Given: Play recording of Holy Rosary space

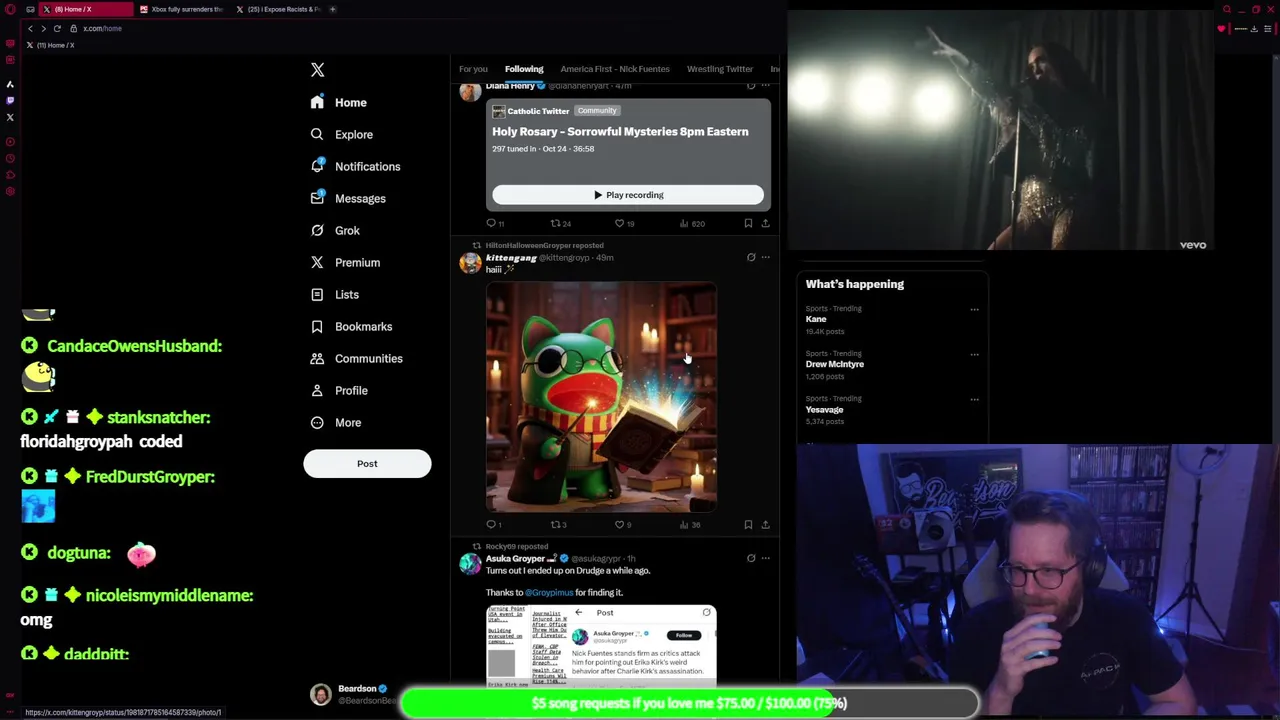Looking at the screenshot, I should (628, 195).
